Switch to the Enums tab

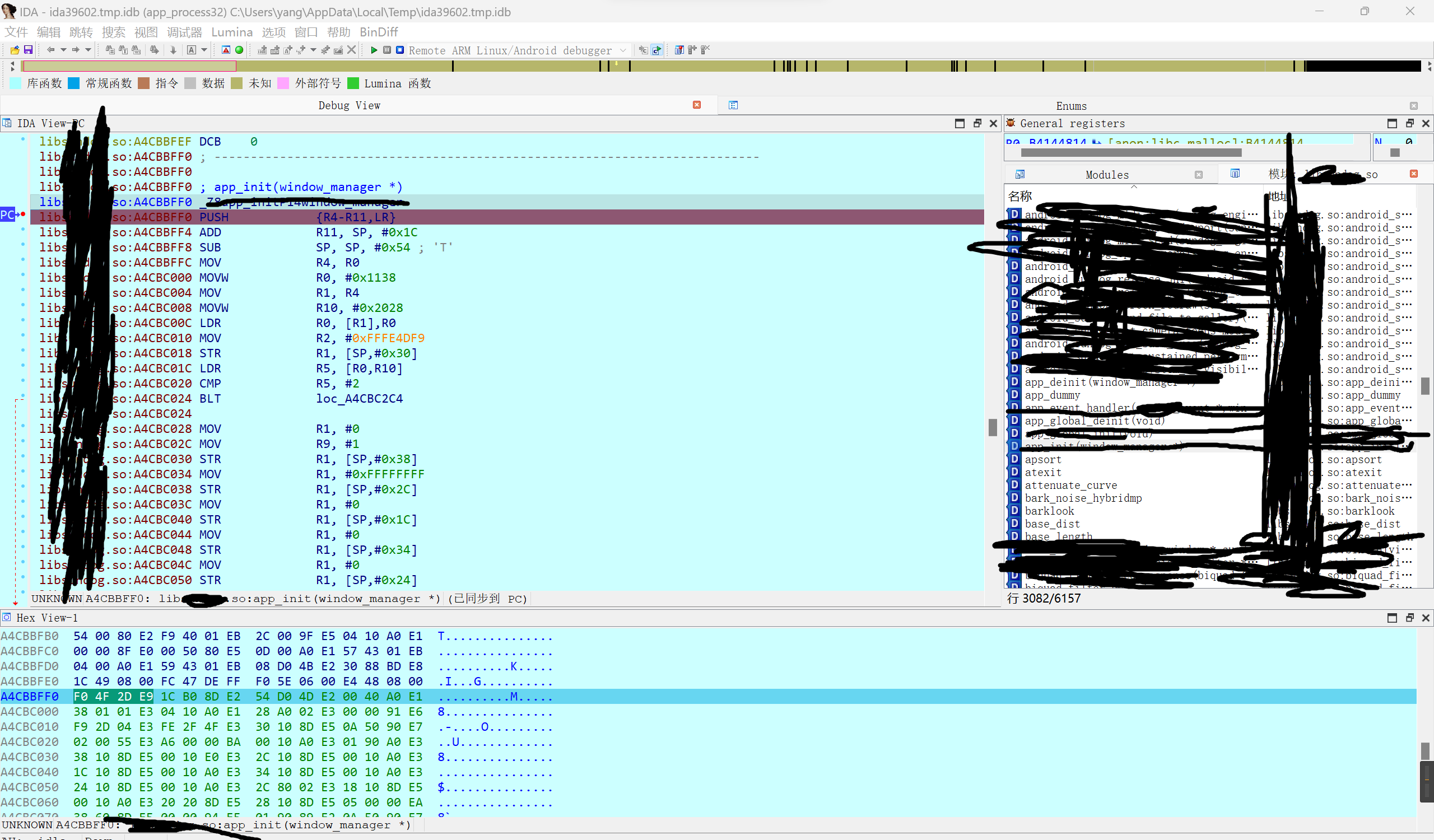1071,106
